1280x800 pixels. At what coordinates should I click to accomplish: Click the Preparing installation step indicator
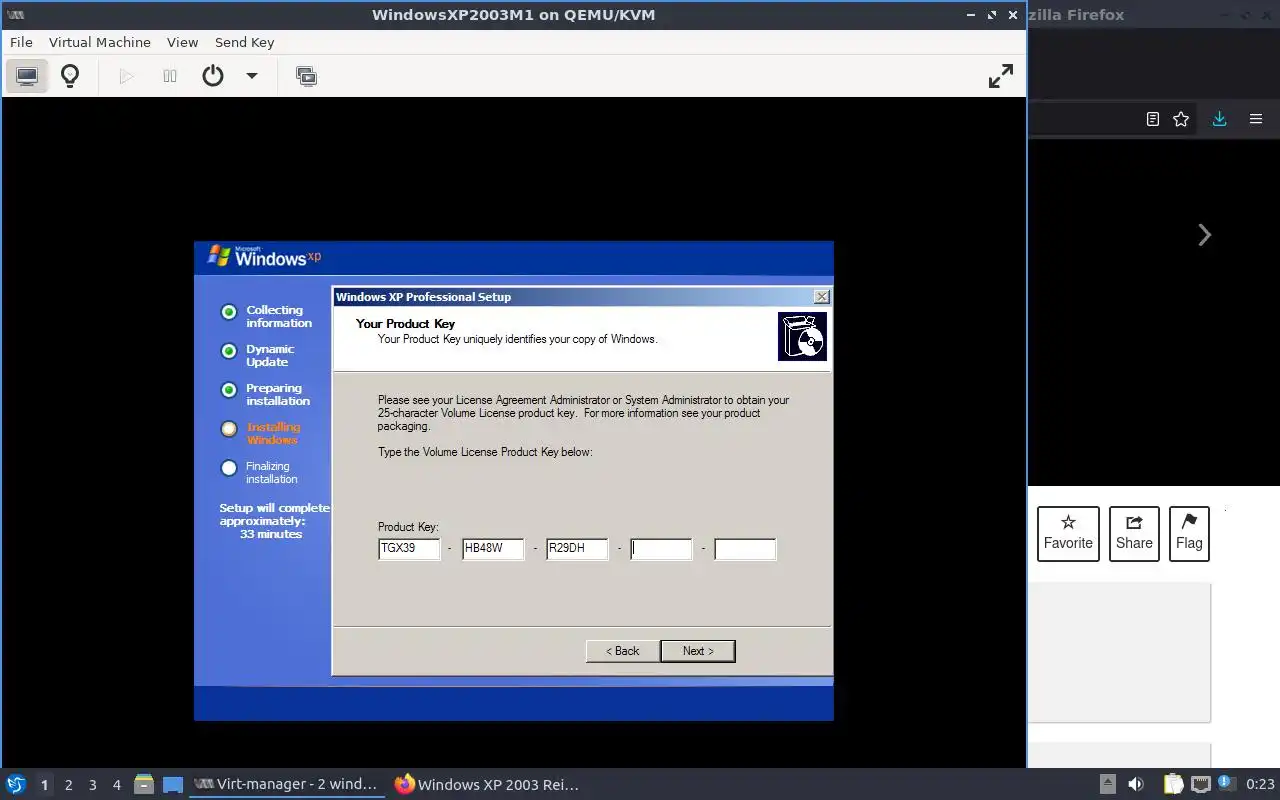coord(229,390)
